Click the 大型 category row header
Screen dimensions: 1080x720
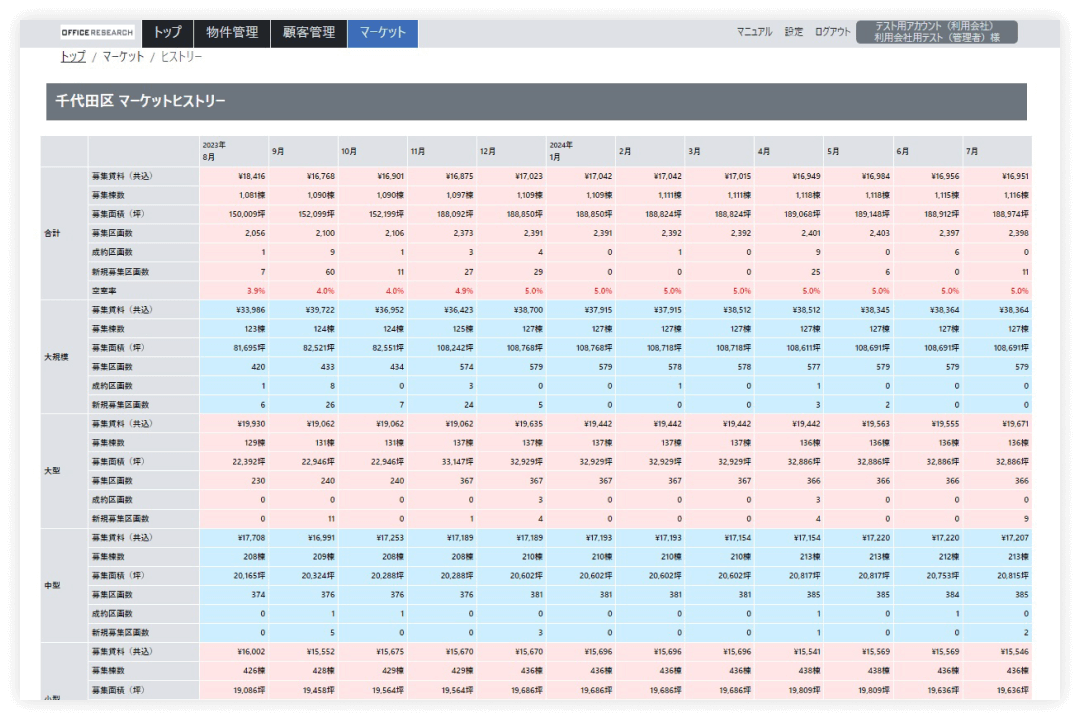pos(53,471)
